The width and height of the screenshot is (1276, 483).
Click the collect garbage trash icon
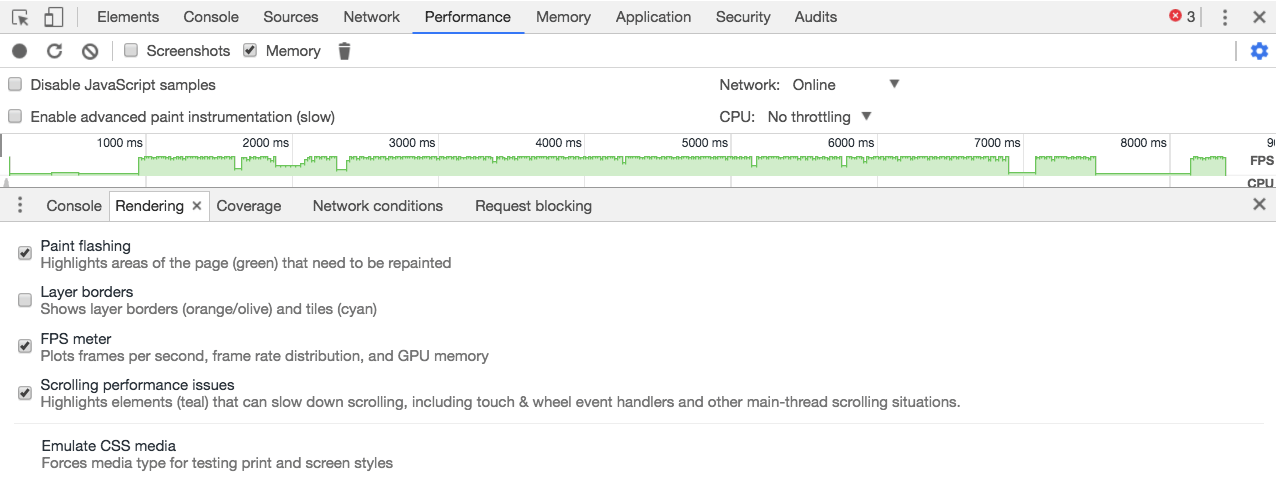pos(344,51)
